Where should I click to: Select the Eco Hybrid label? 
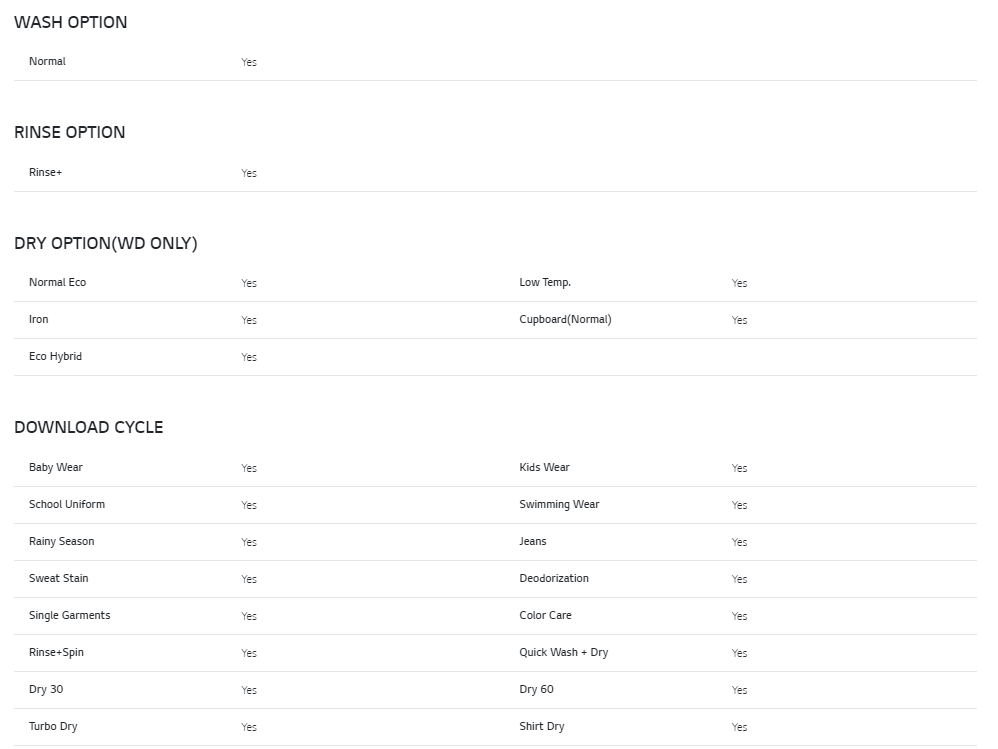[55, 356]
